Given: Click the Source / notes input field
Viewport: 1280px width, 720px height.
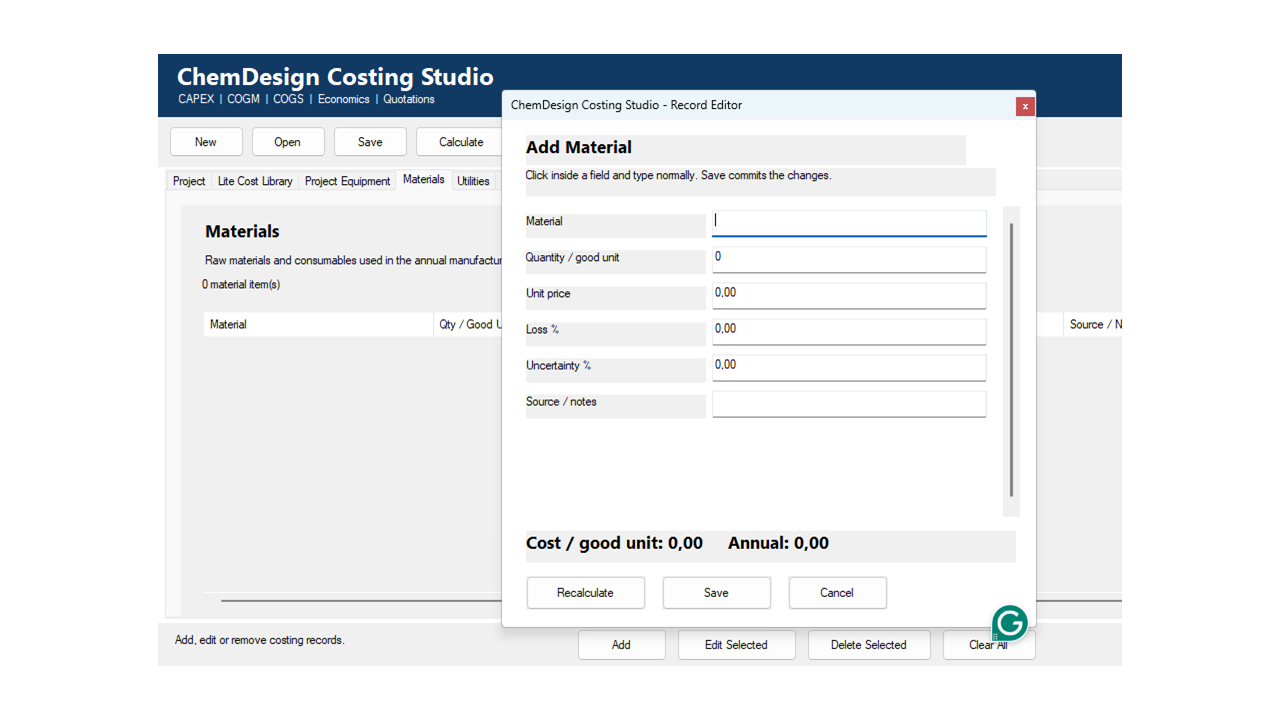Looking at the screenshot, I should pos(849,403).
